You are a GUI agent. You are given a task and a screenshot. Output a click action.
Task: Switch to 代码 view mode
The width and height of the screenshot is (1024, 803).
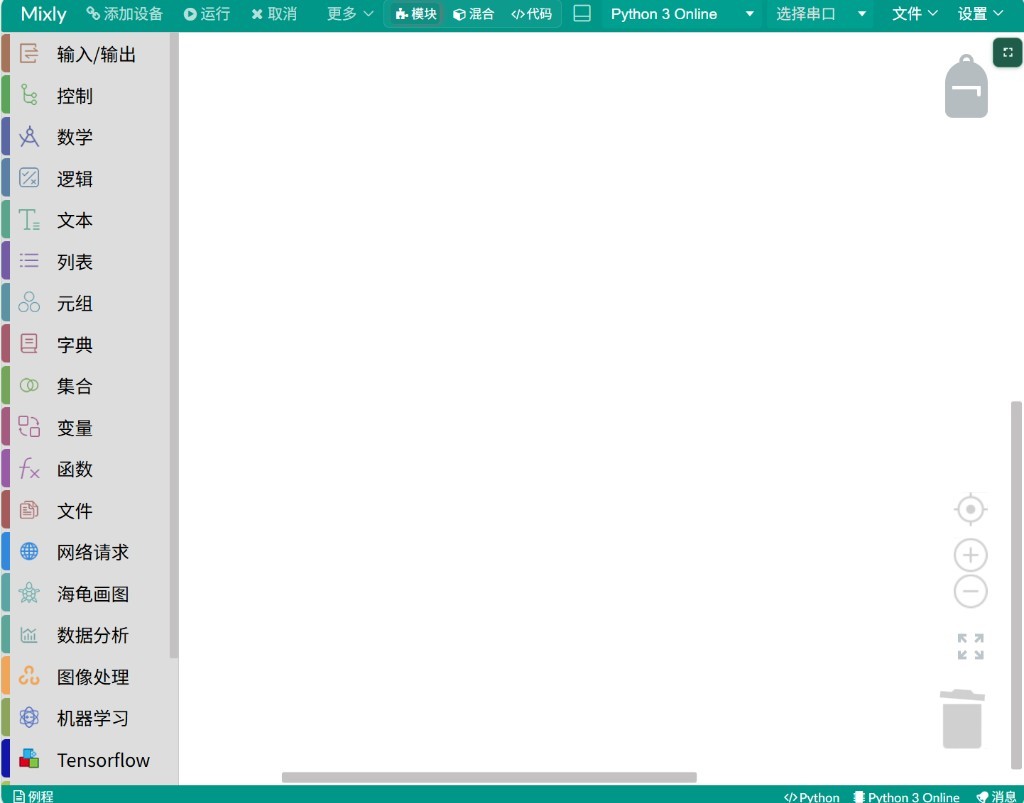click(x=531, y=14)
